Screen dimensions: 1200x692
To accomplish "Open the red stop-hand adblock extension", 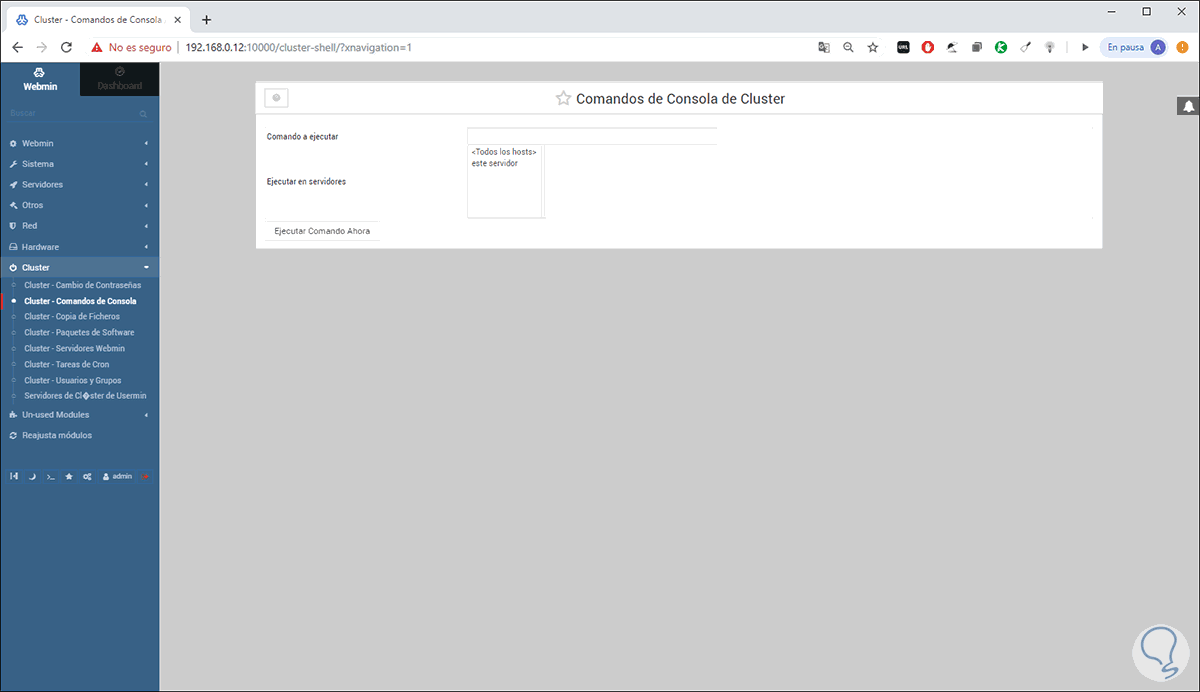I will (928, 47).
